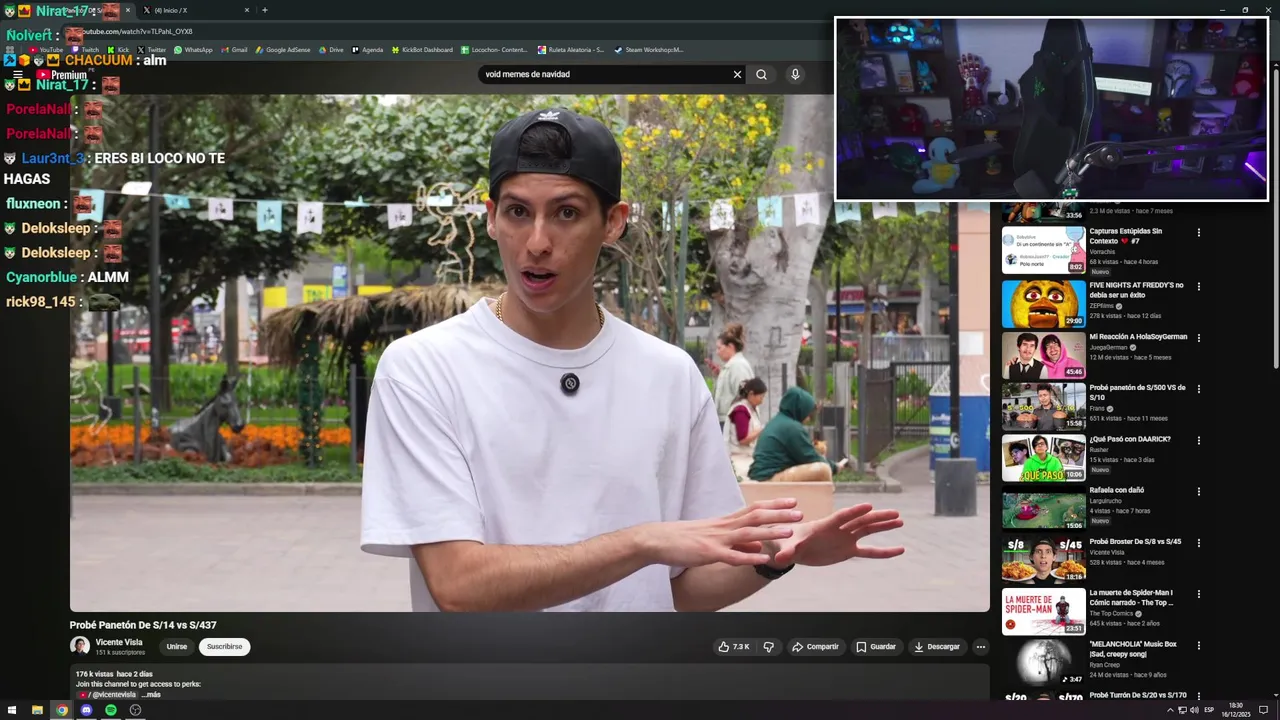
Task: Open the Kick bookmark
Action: 118,50
